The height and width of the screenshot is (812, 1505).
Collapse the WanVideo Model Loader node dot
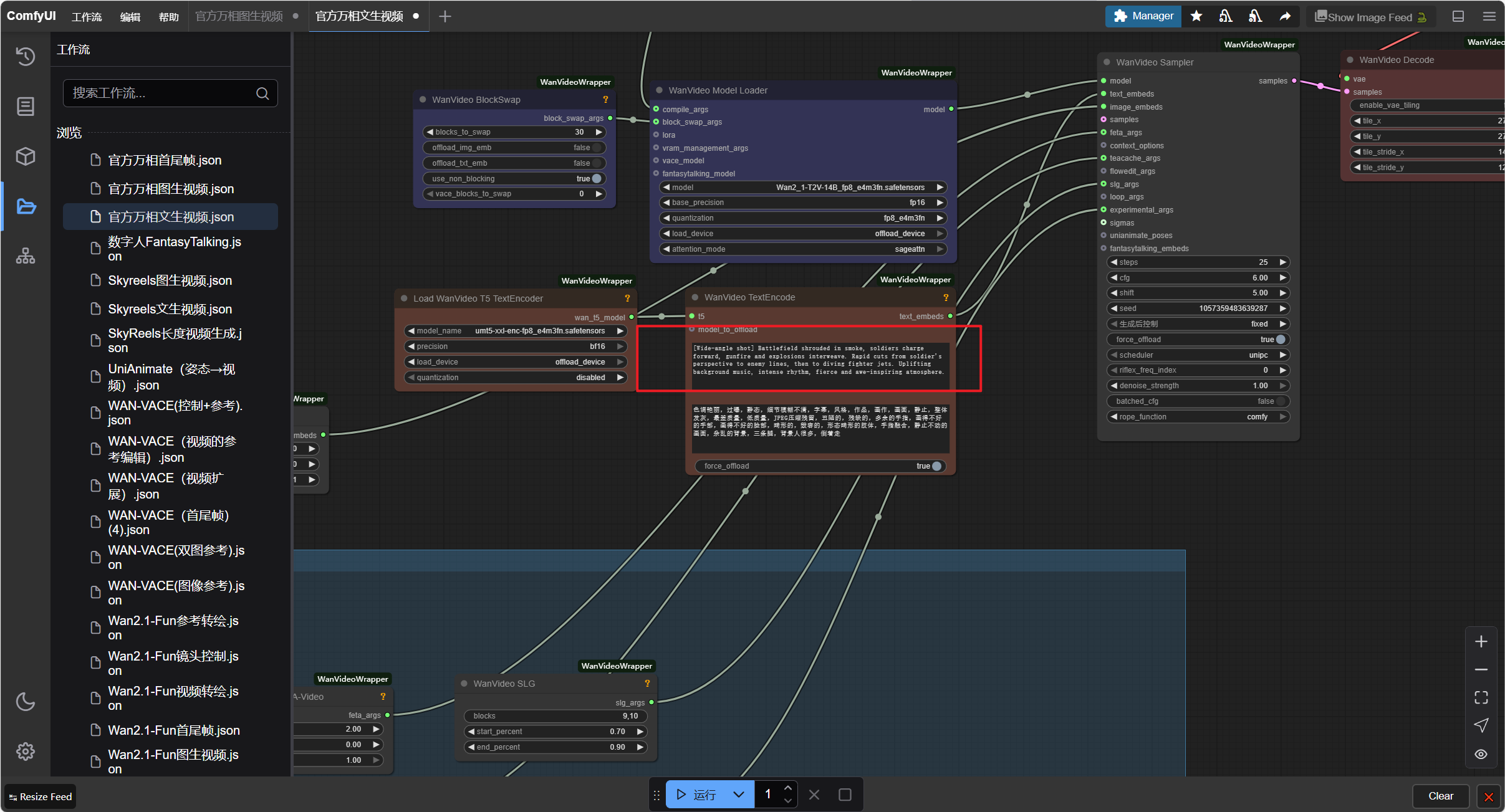[659, 90]
